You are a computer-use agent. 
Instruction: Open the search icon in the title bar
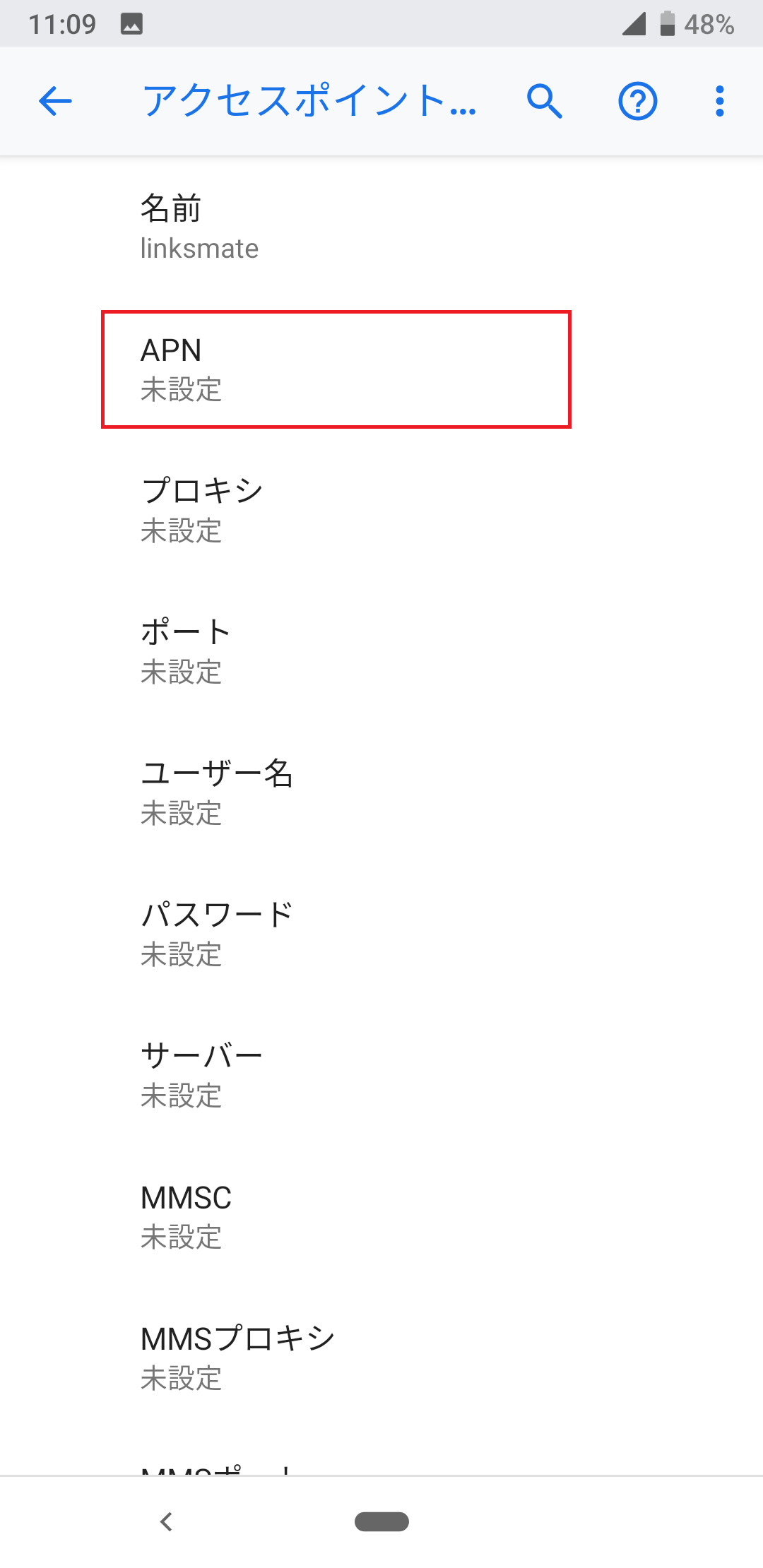pyautogui.click(x=544, y=100)
